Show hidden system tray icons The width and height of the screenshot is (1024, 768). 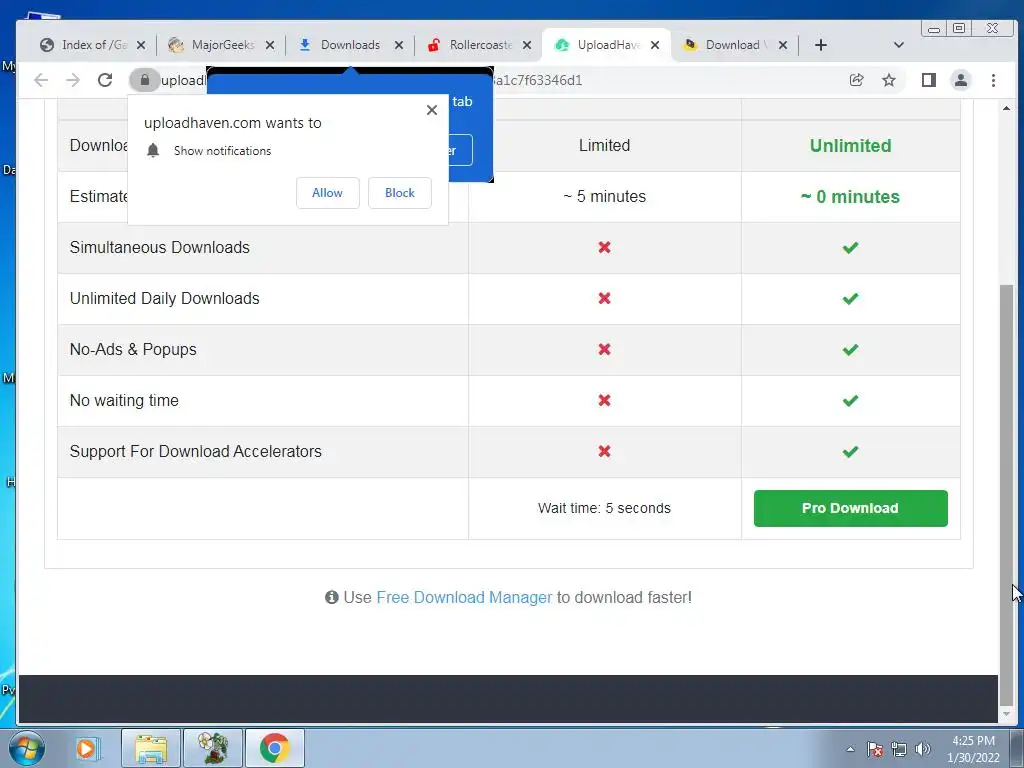pos(850,749)
